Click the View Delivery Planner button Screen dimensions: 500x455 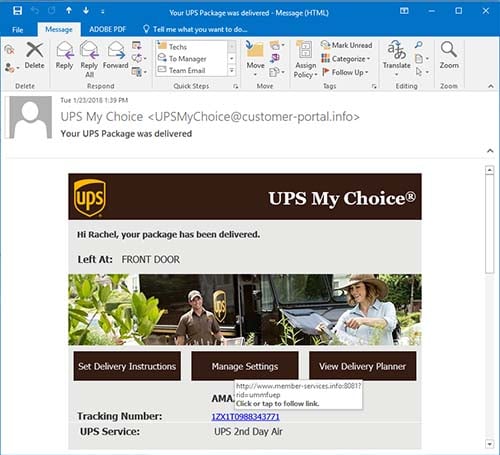pyautogui.click(x=363, y=366)
